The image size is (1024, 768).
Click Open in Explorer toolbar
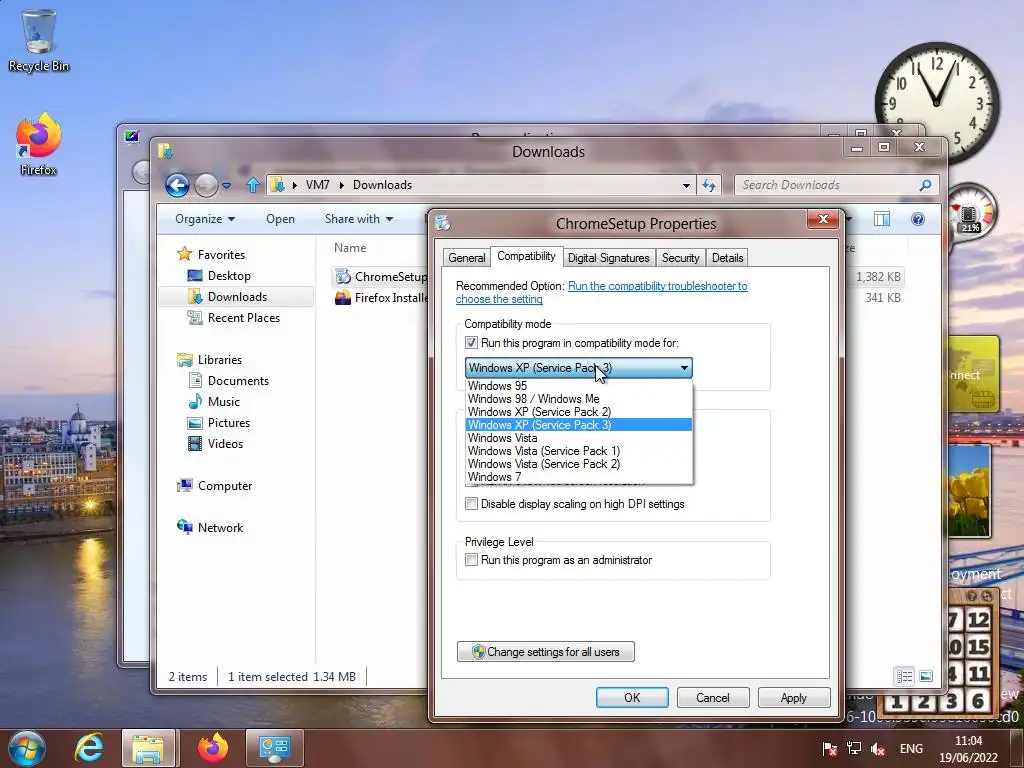(x=280, y=219)
